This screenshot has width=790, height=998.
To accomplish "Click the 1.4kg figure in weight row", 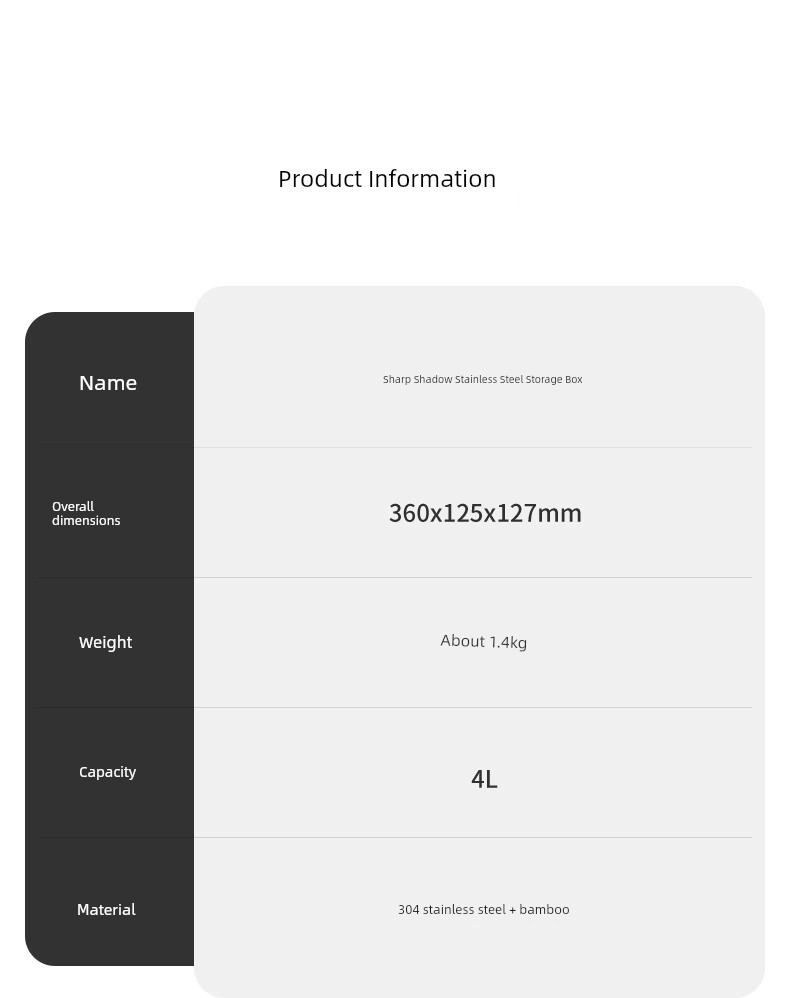I will tap(509, 642).
